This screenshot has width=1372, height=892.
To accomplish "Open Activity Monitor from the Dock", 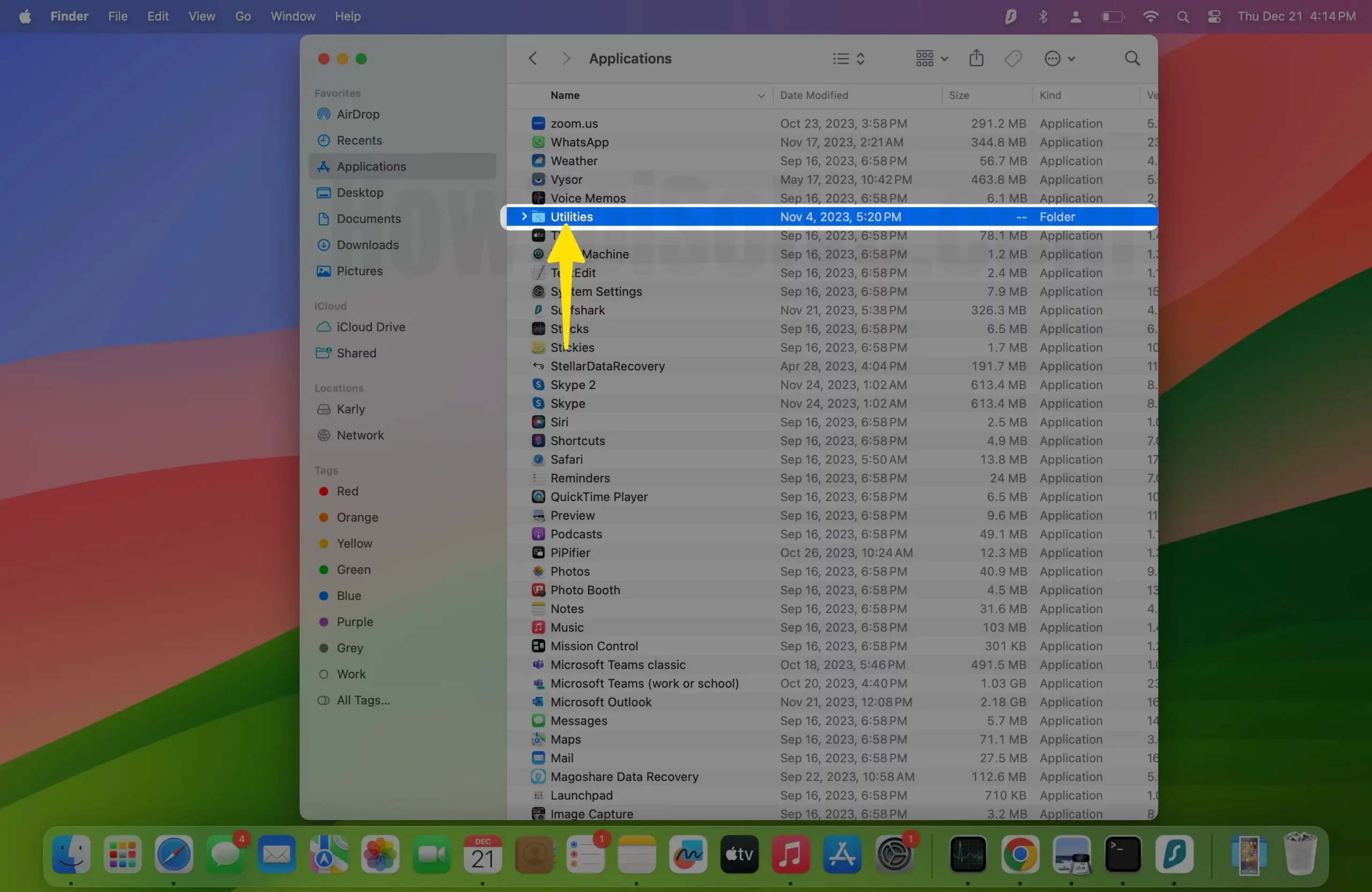I will pos(968,854).
